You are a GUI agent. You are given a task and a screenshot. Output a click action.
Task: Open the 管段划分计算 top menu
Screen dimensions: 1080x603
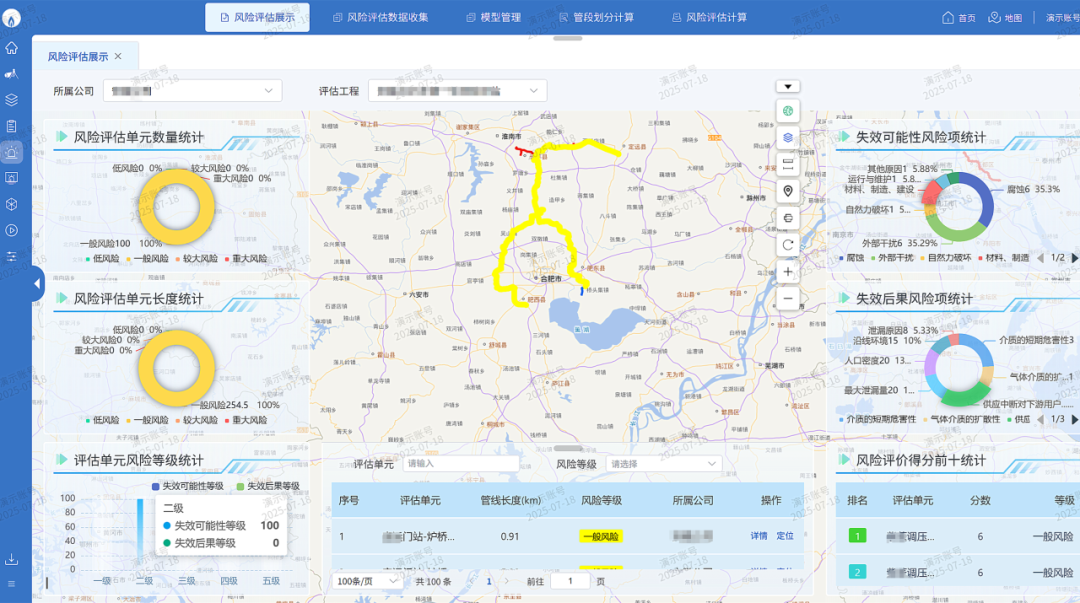tap(596, 17)
